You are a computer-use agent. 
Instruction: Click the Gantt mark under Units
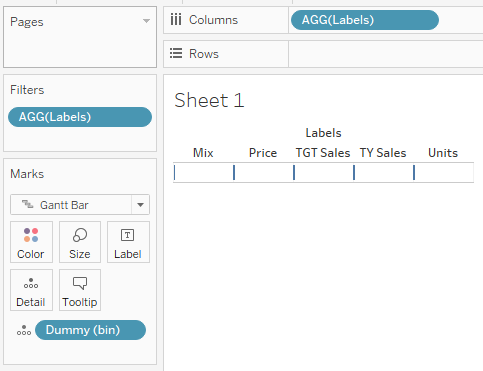(x=414, y=172)
